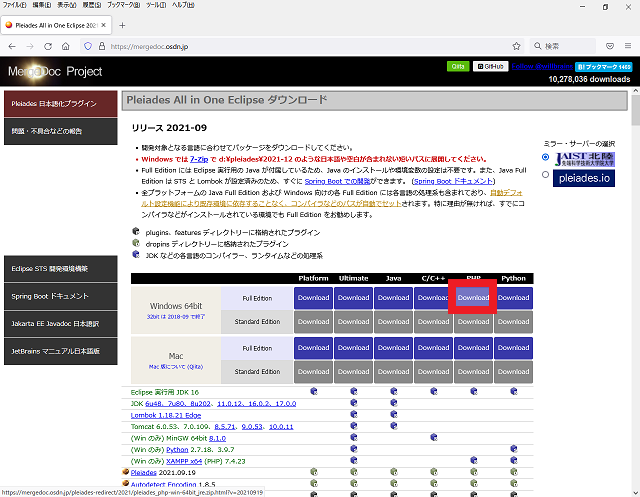
Task: Download Mac Full Edition C/C++ package
Action: pyautogui.click(x=433, y=348)
